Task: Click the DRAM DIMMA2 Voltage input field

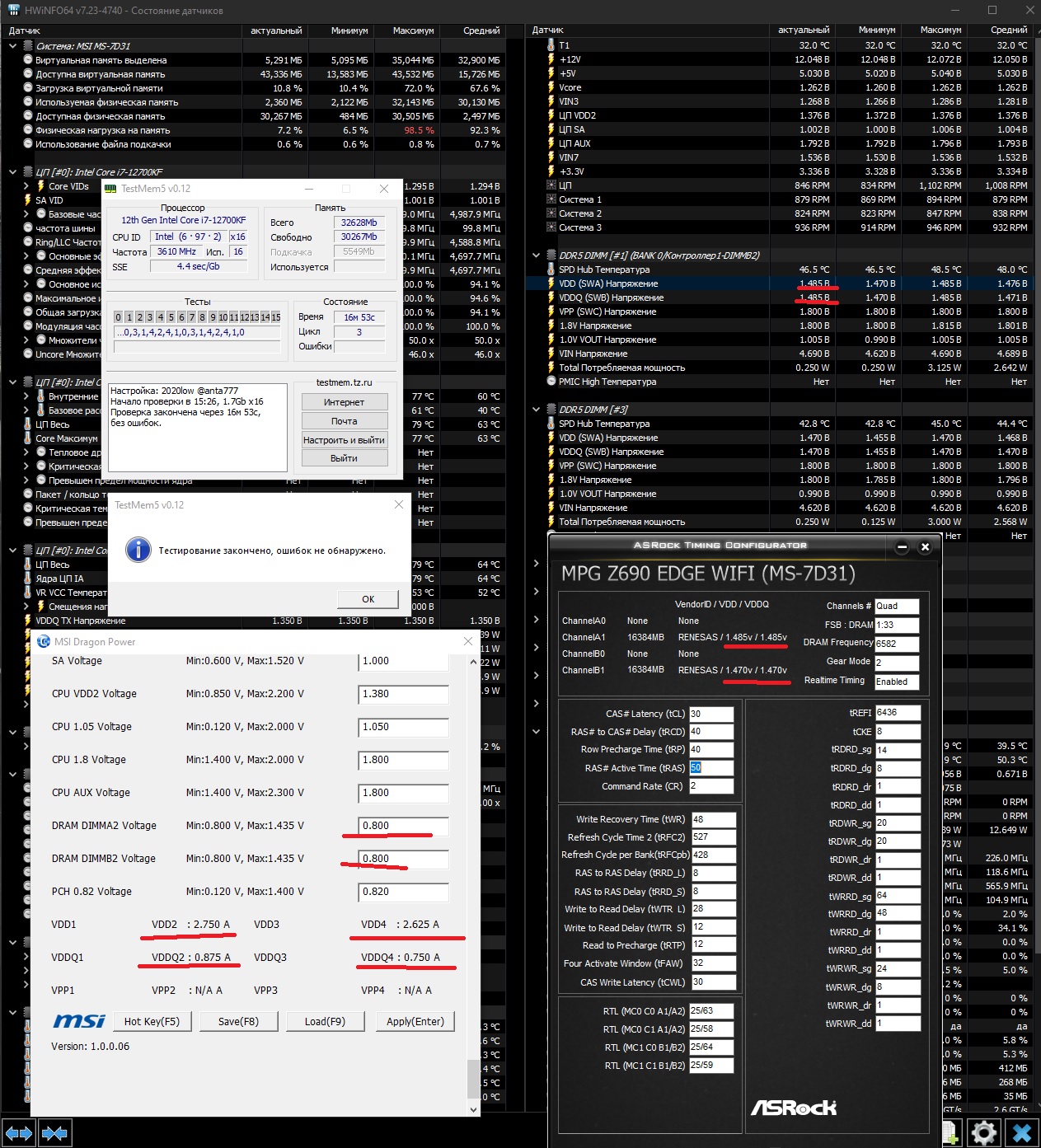Action: click(404, 826)
